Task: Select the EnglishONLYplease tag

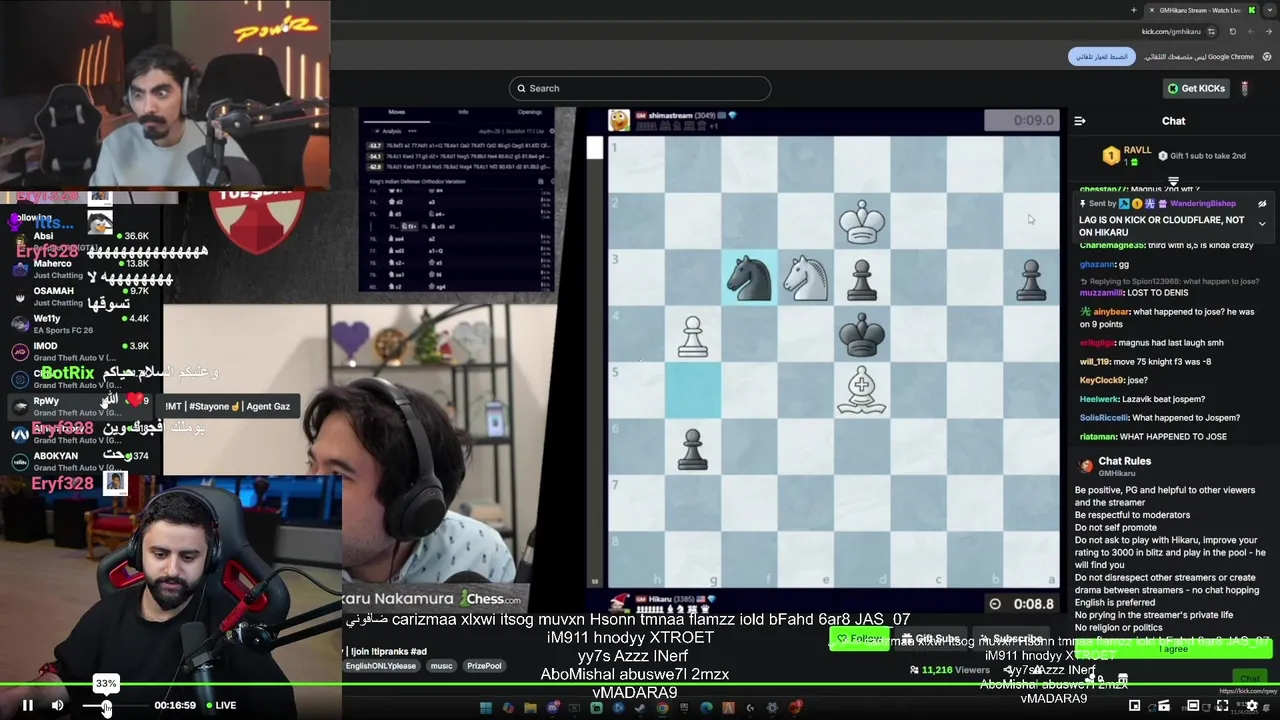Action: pos(381,666)
